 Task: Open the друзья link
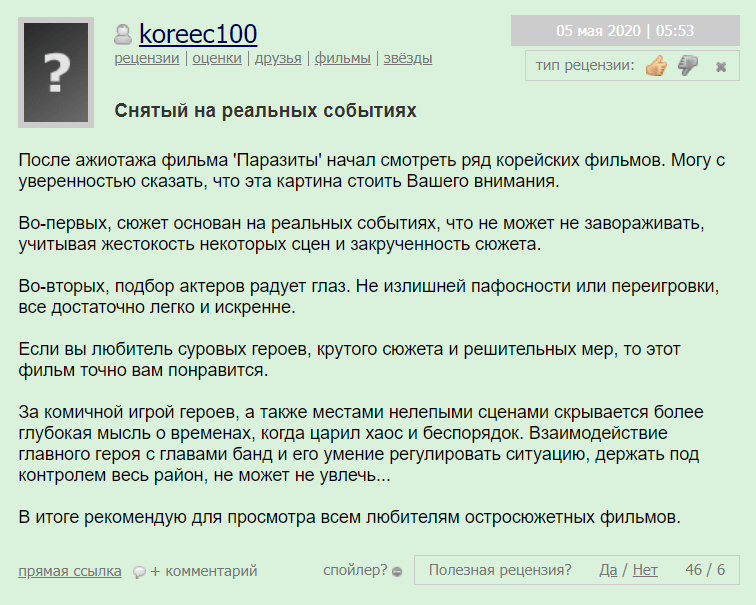pos(278,58)
